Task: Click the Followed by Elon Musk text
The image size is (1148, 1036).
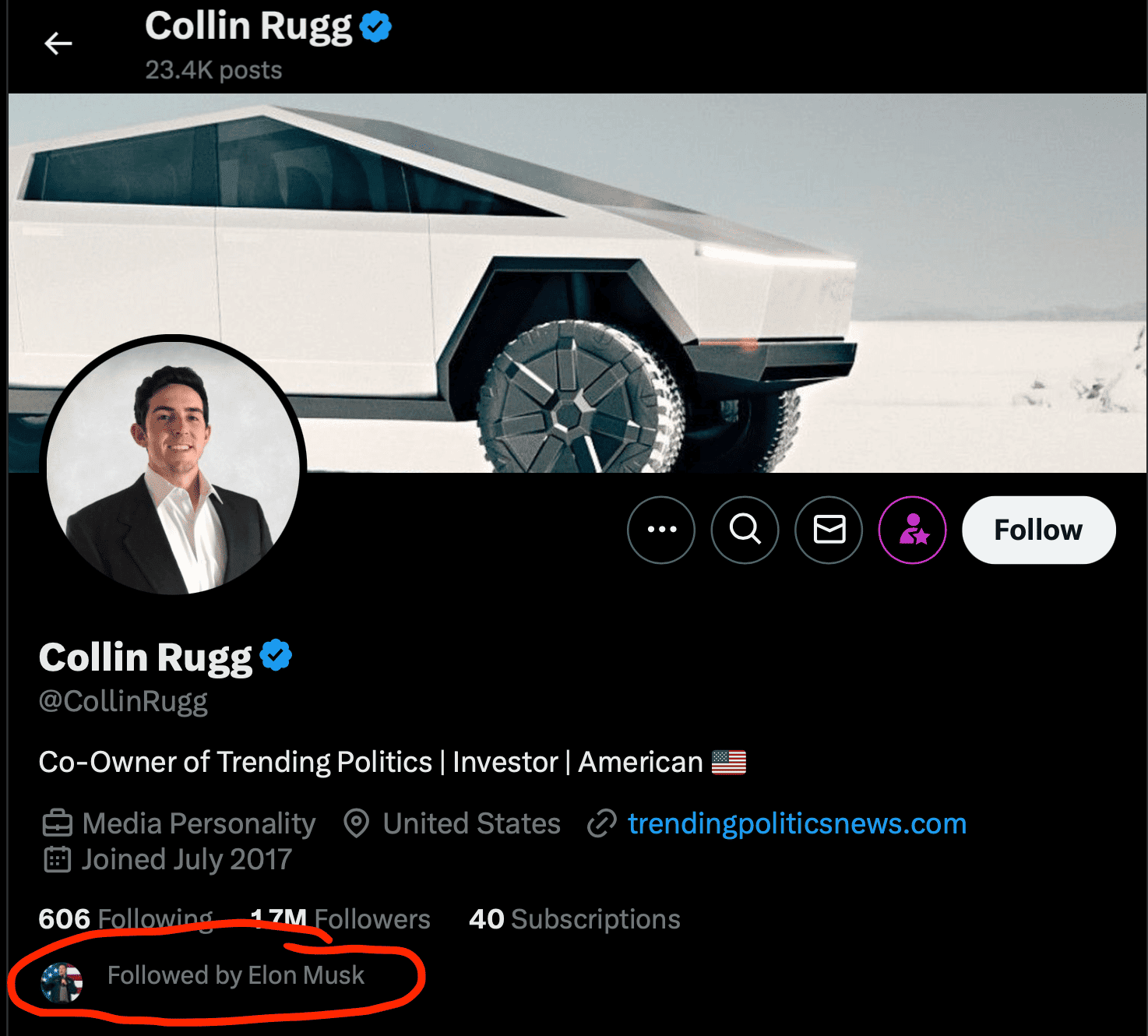Action: (x=236, y=975)
